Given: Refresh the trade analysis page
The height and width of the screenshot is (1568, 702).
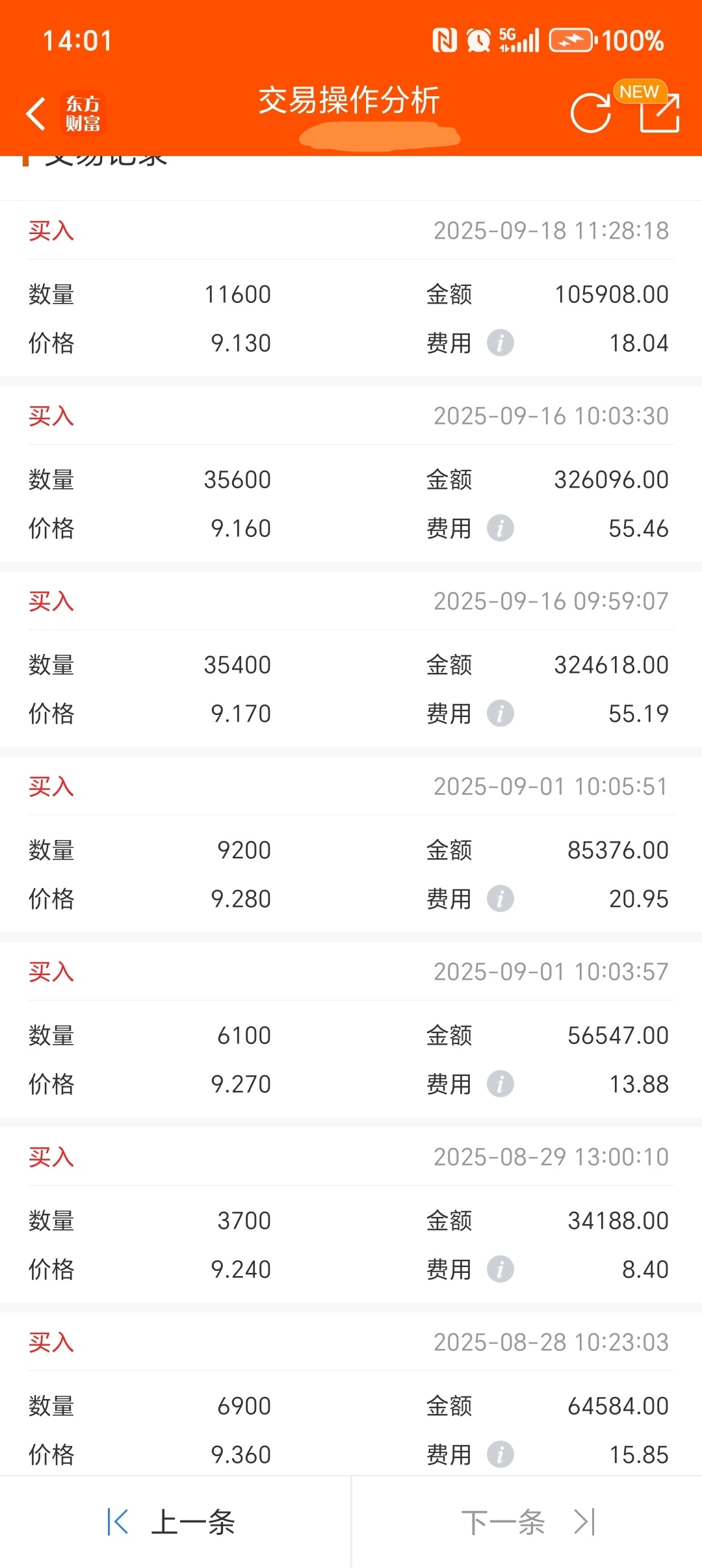Looking at the screenshot, I should pyautogui.click(x=590, y=114).
